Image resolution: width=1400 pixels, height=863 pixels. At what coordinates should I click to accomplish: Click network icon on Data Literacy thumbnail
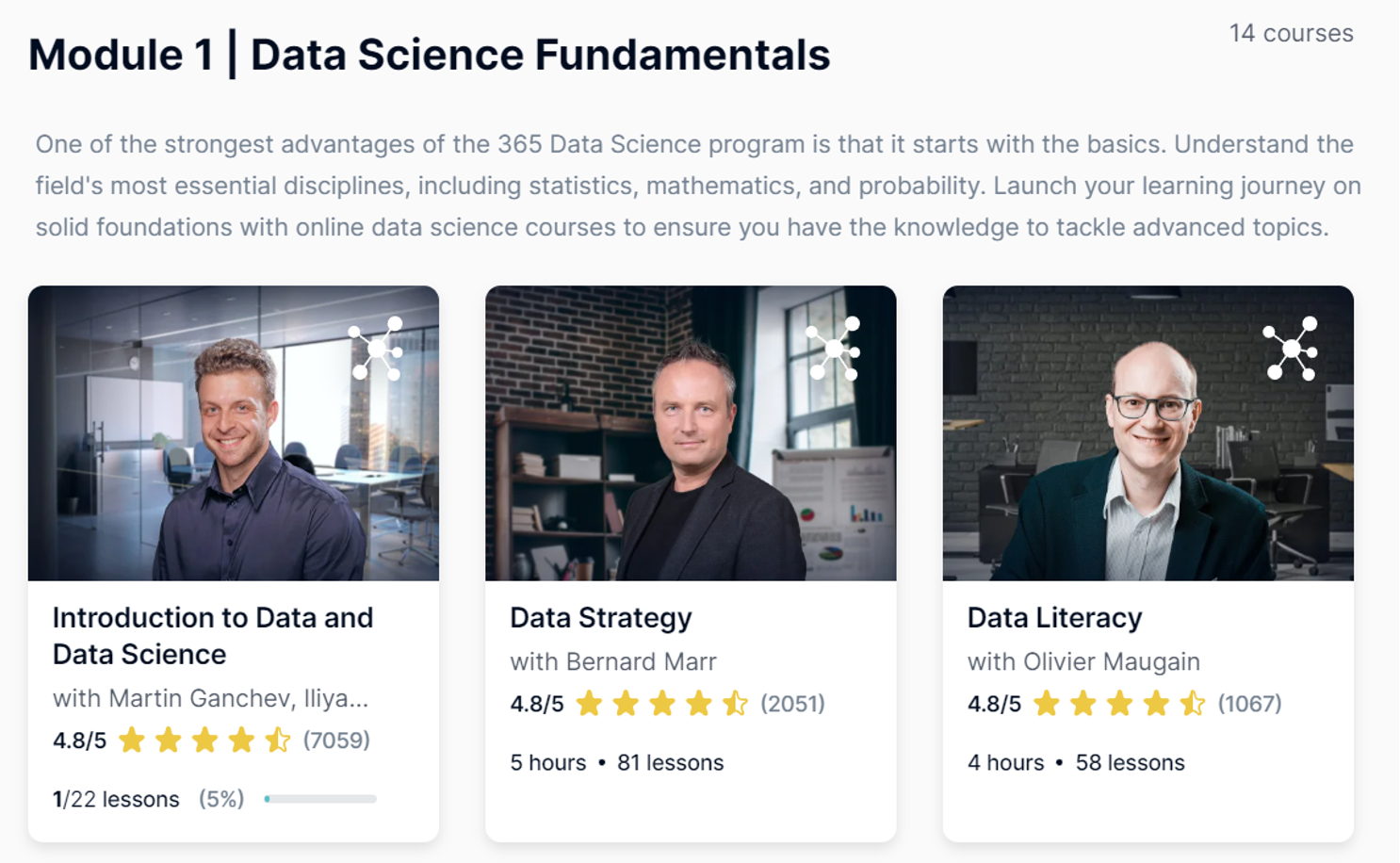point(1291,349)
